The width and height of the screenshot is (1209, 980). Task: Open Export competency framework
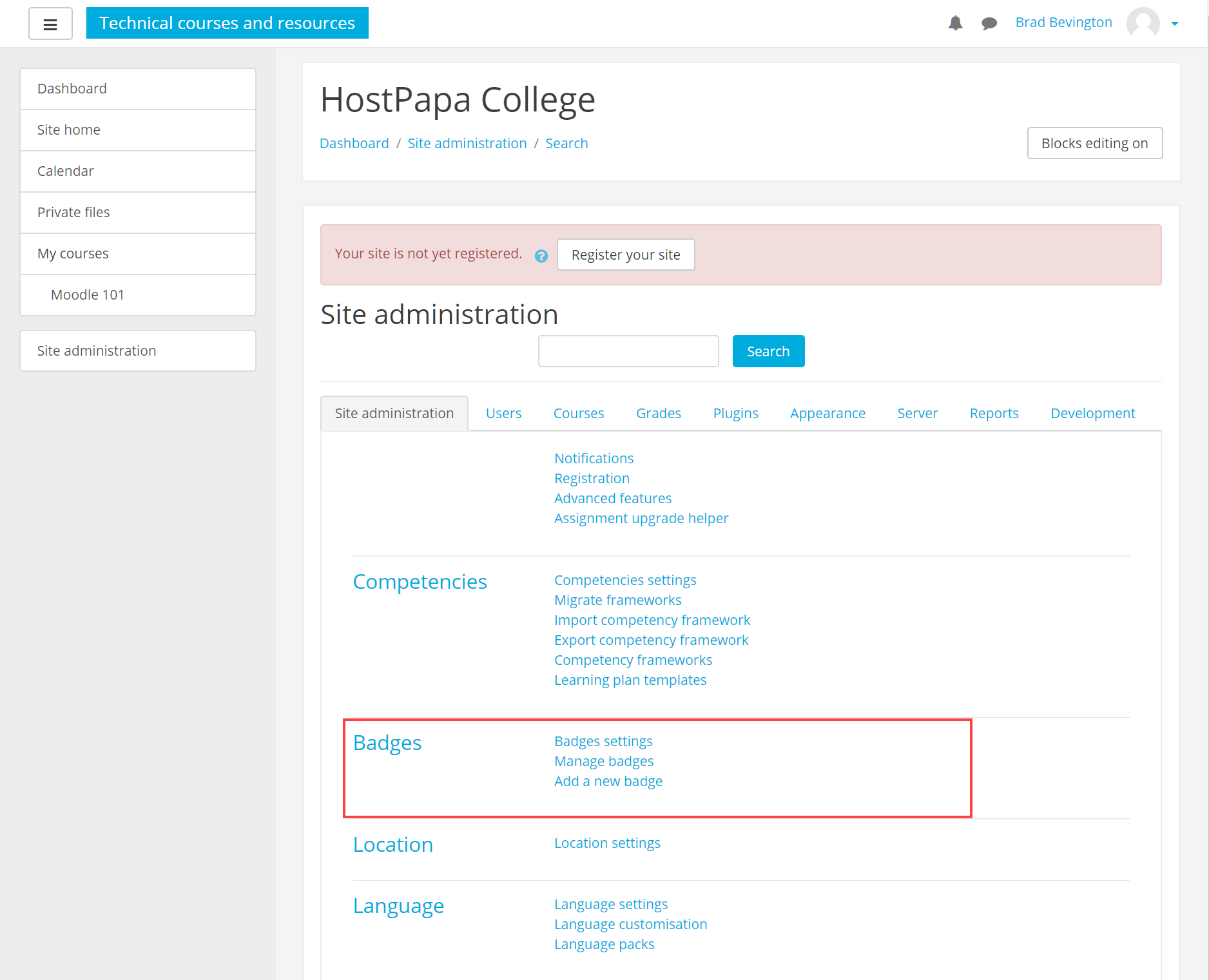coord(651,640)
